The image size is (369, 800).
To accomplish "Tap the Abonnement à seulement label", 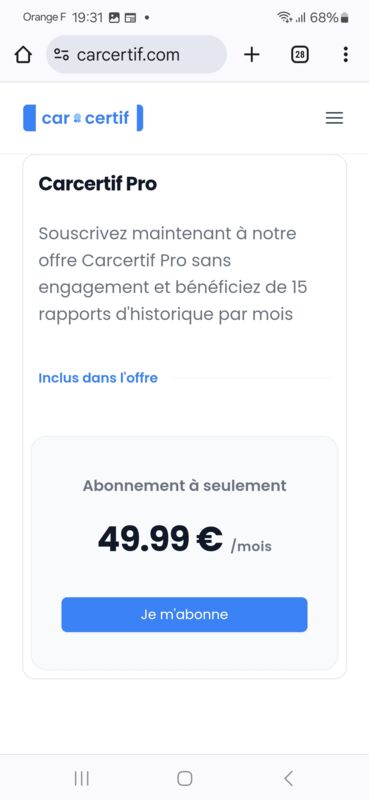I will (184, 485).
